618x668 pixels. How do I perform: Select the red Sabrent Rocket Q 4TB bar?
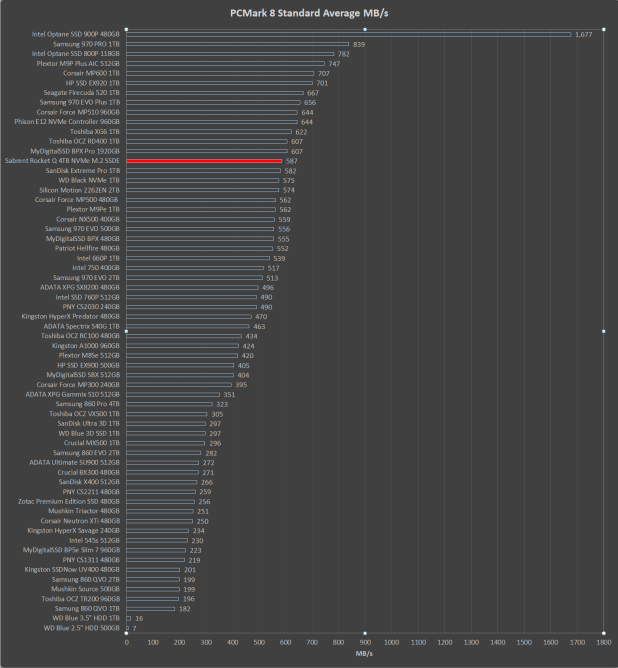pos(204,161)
